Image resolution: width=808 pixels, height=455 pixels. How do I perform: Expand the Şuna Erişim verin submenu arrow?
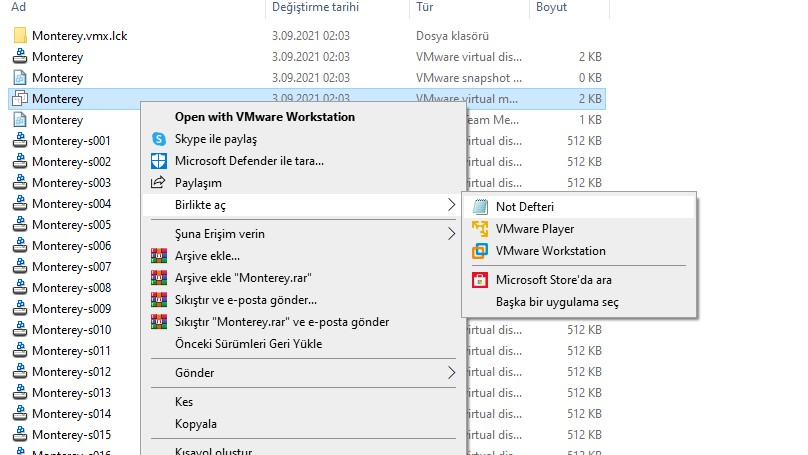[451, 234]
